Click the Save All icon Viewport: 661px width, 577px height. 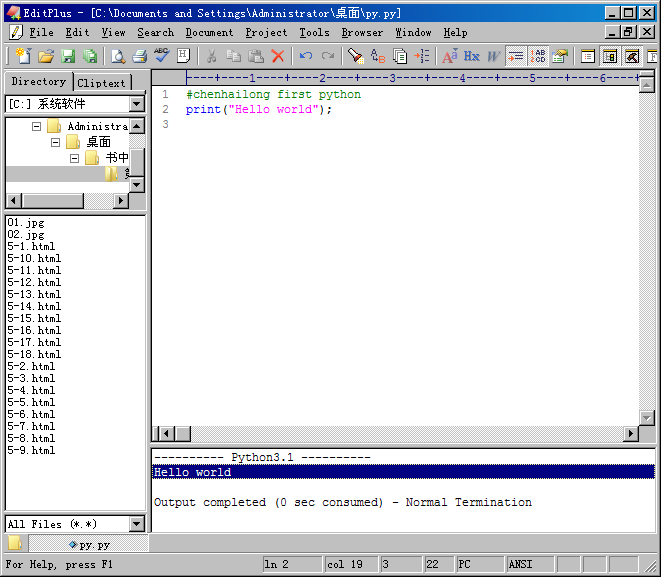90,56
